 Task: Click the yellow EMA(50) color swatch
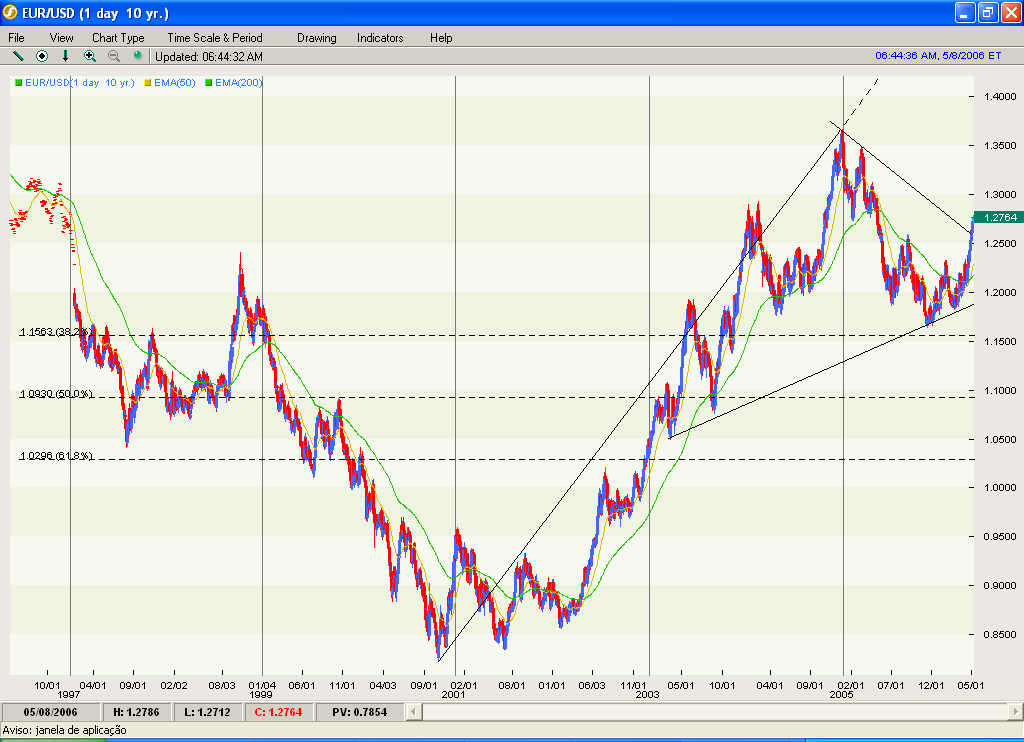[148, 83]
